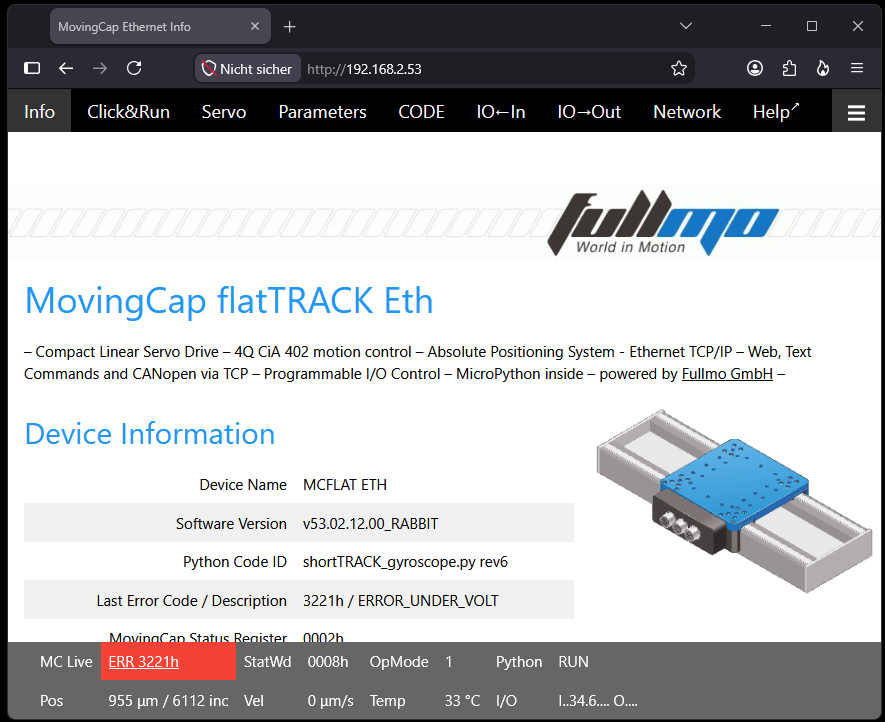Viewport: 885px width, 722px height.
Task: Click the forward navigation arrow
Action: (x=100, y=68)
